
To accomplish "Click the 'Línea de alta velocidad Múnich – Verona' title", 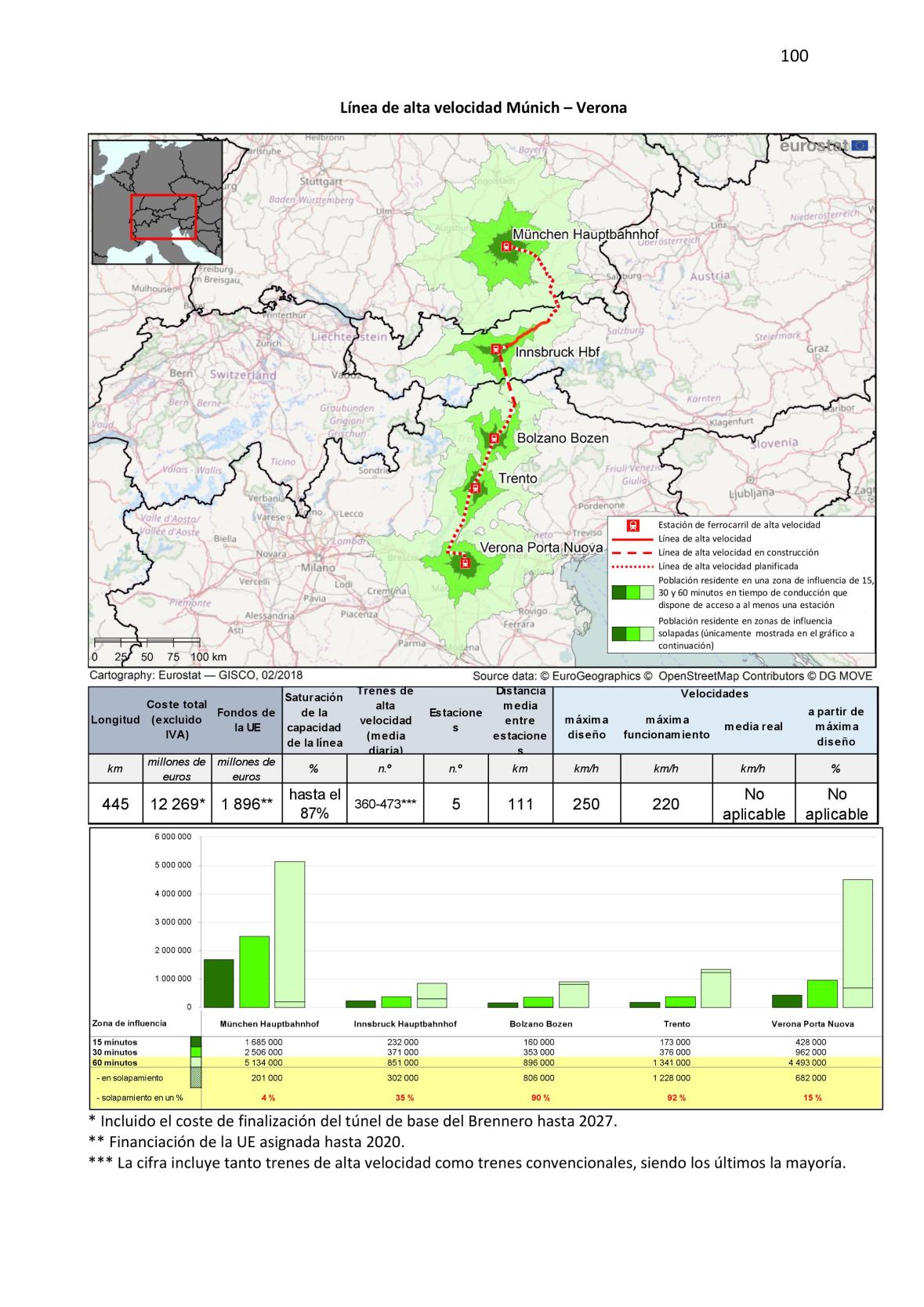I will coord(483,108).
